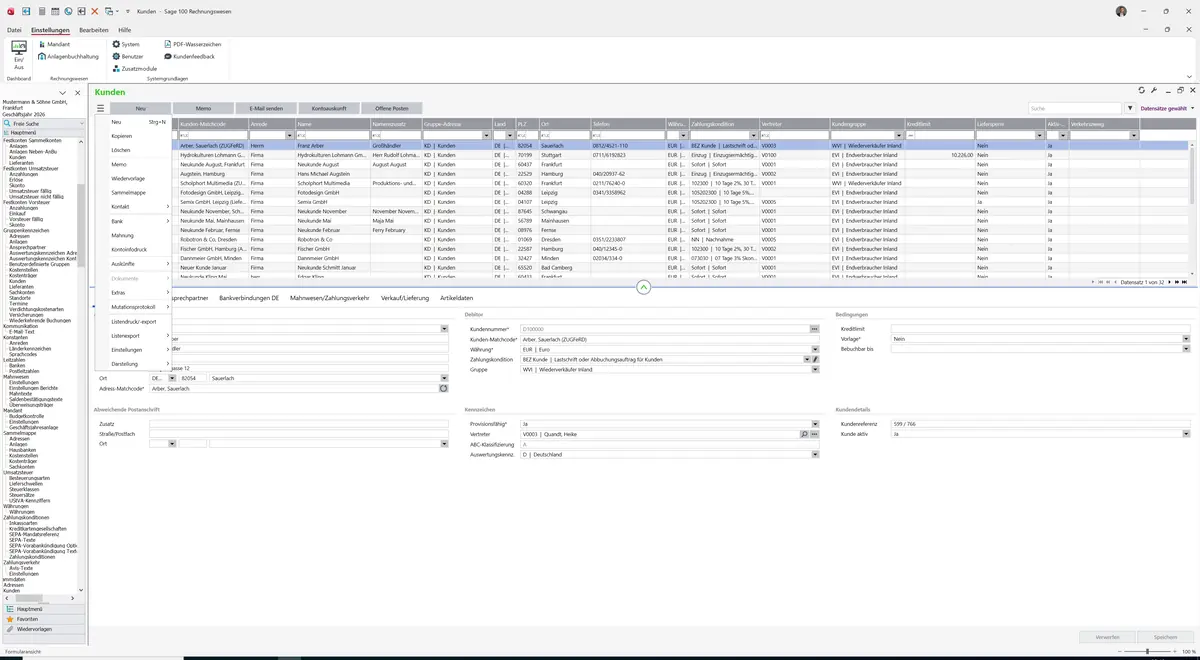
Task: Open the wrench tools icon
Action: [1154, 90]
